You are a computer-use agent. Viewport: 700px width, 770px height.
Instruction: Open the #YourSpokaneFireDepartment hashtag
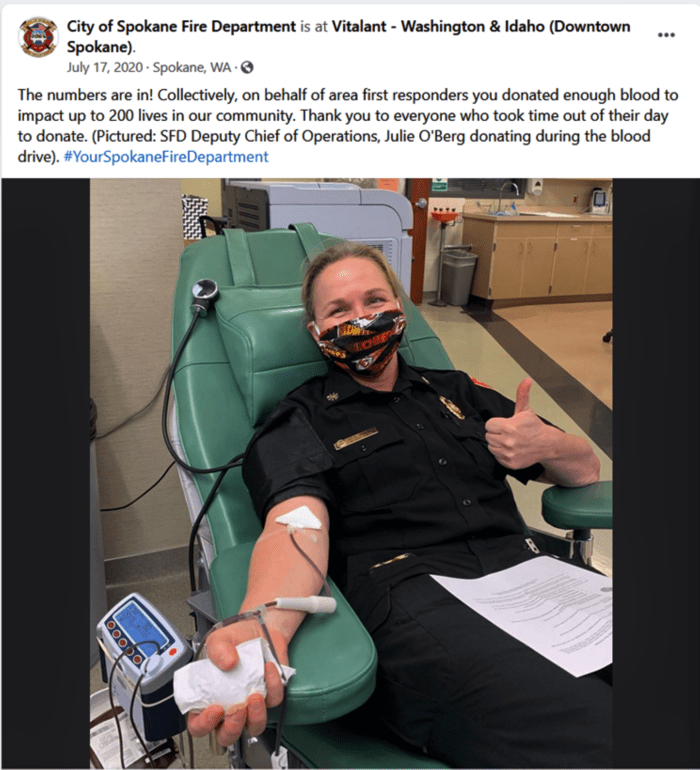(166, 157)
